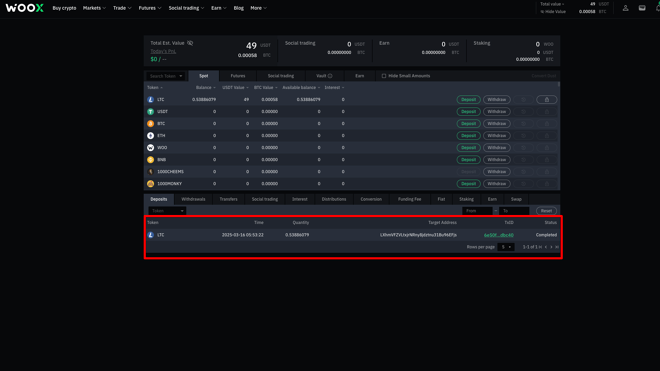Click the LTC coin icon in Spot list
This screenshot has height=371, width=660.
tap(150, 100)
